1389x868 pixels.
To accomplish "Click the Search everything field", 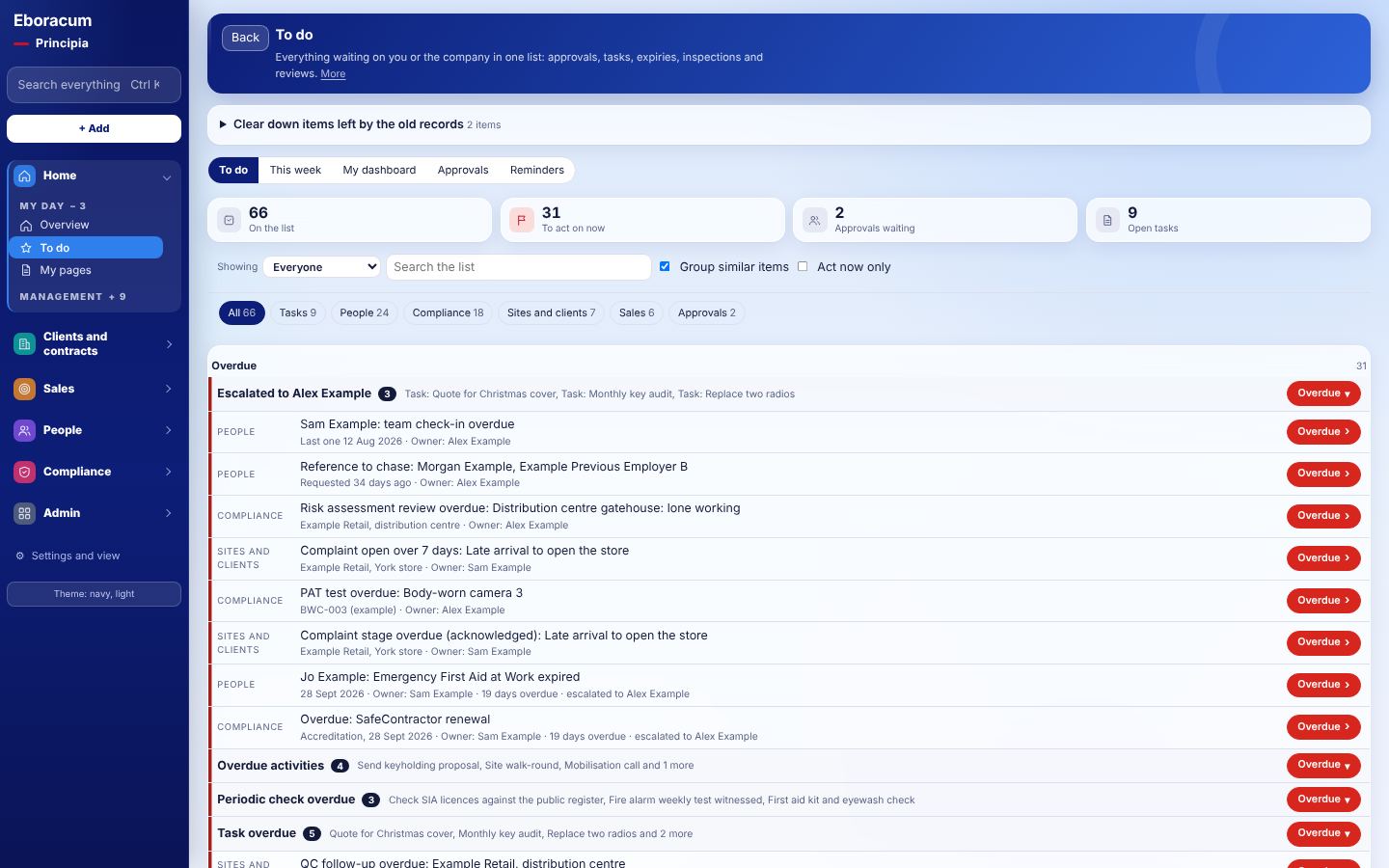I will tap(94, 85).
